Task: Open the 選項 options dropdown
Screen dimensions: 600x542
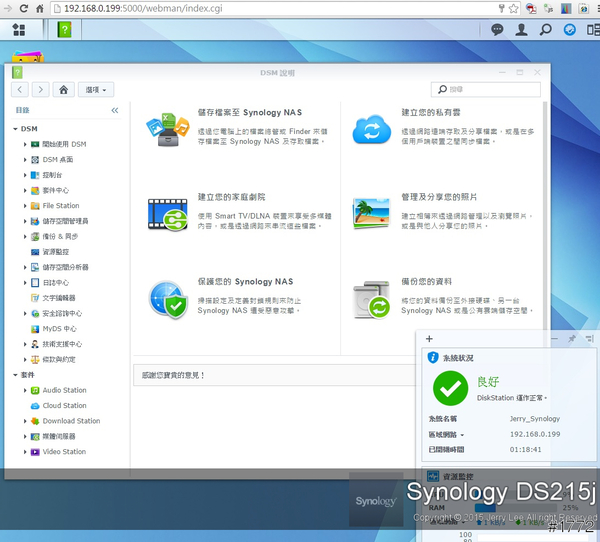Action: point(98,90)
